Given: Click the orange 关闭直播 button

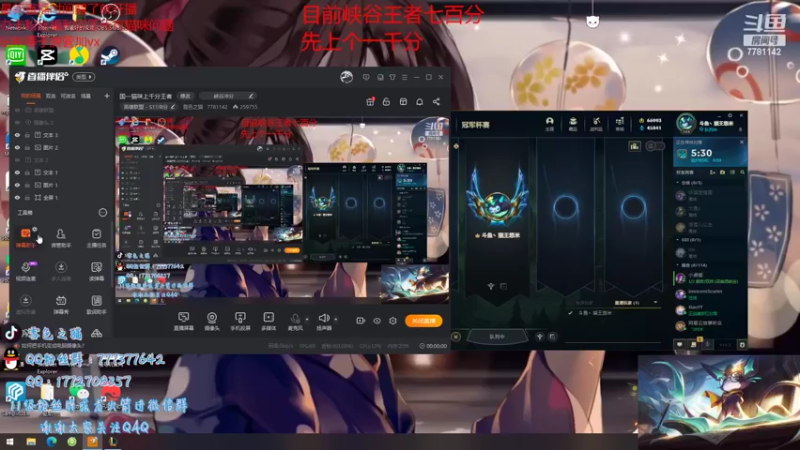Looking at the screenshot, I should 423,321.
